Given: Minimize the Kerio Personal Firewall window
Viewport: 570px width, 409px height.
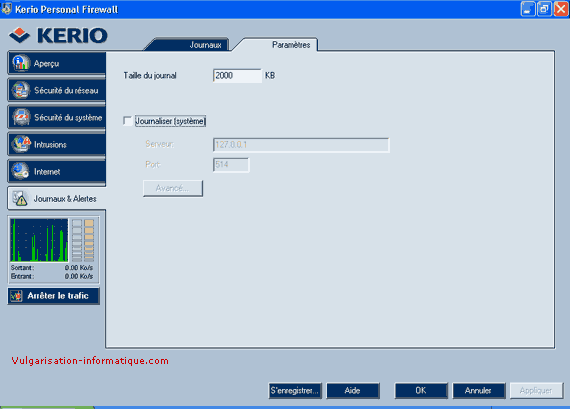Looking at the screenshot, I should pyautogui.click(x=528, y=9).
